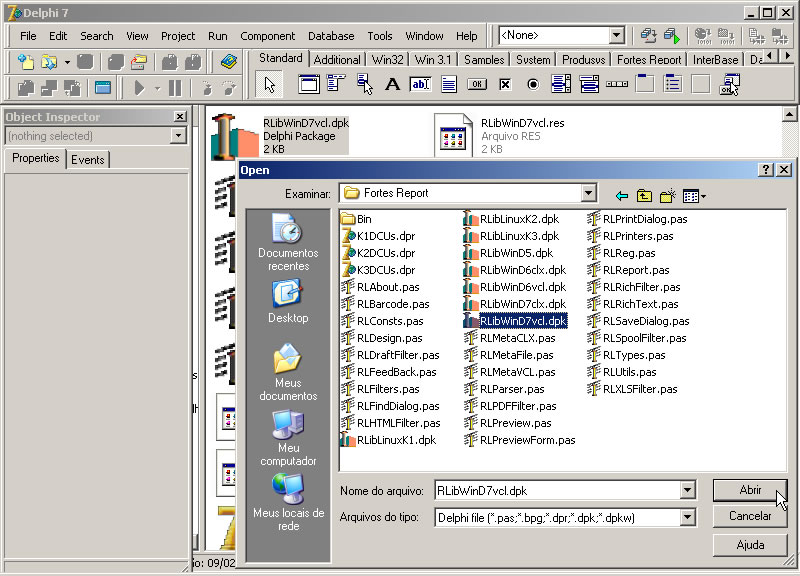Click the Up One Level icon in Open dialog
Viewport: 800px width, 576px height.
pyautogui.click(x=644, y=195)
